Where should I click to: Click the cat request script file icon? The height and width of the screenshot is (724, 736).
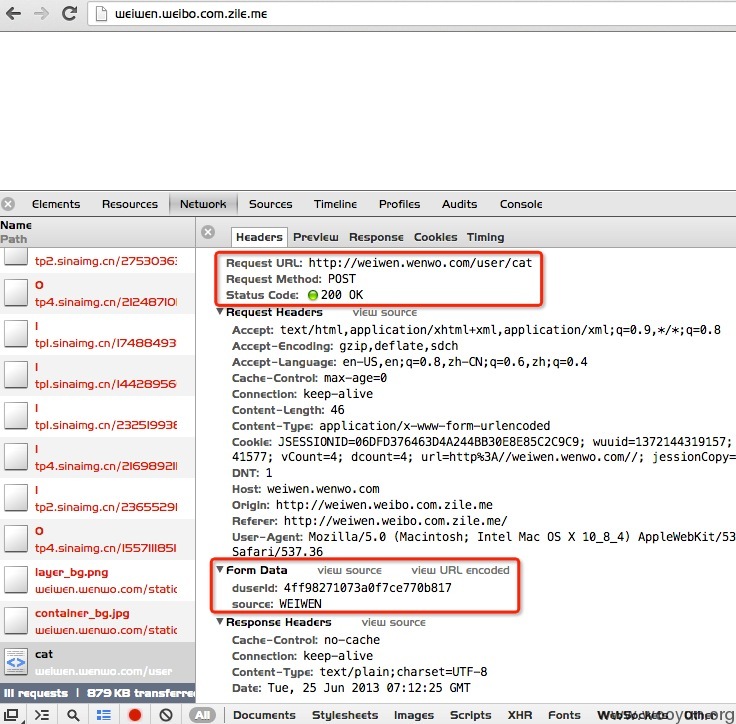(16, 662)
